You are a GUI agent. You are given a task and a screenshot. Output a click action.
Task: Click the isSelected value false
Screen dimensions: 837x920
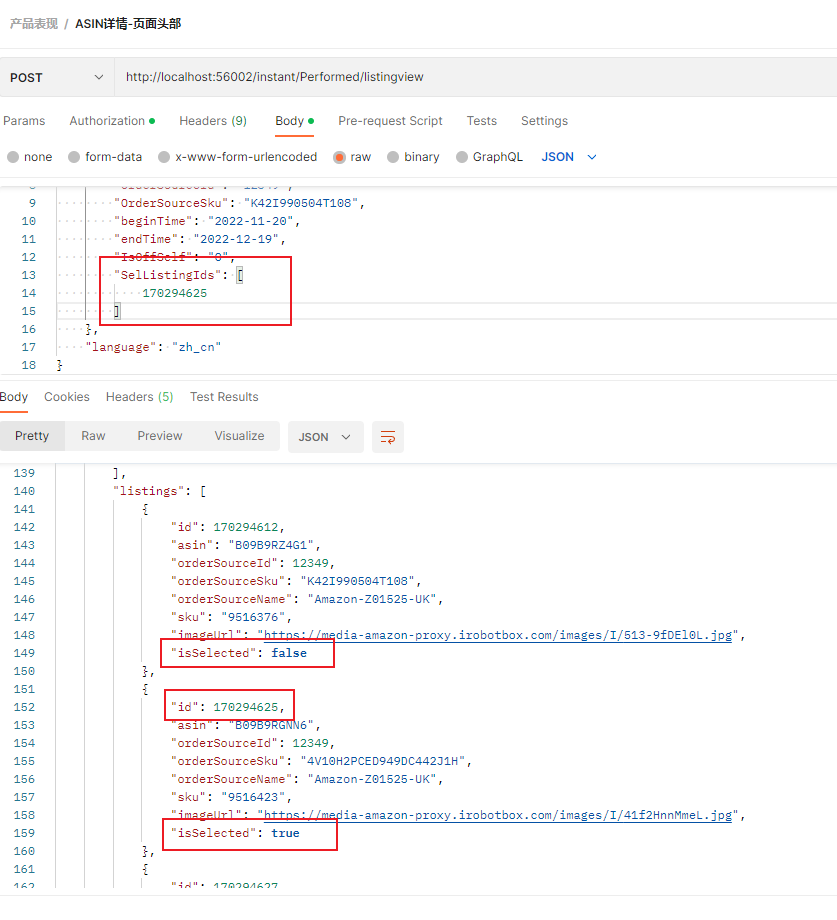coord(289,654)
